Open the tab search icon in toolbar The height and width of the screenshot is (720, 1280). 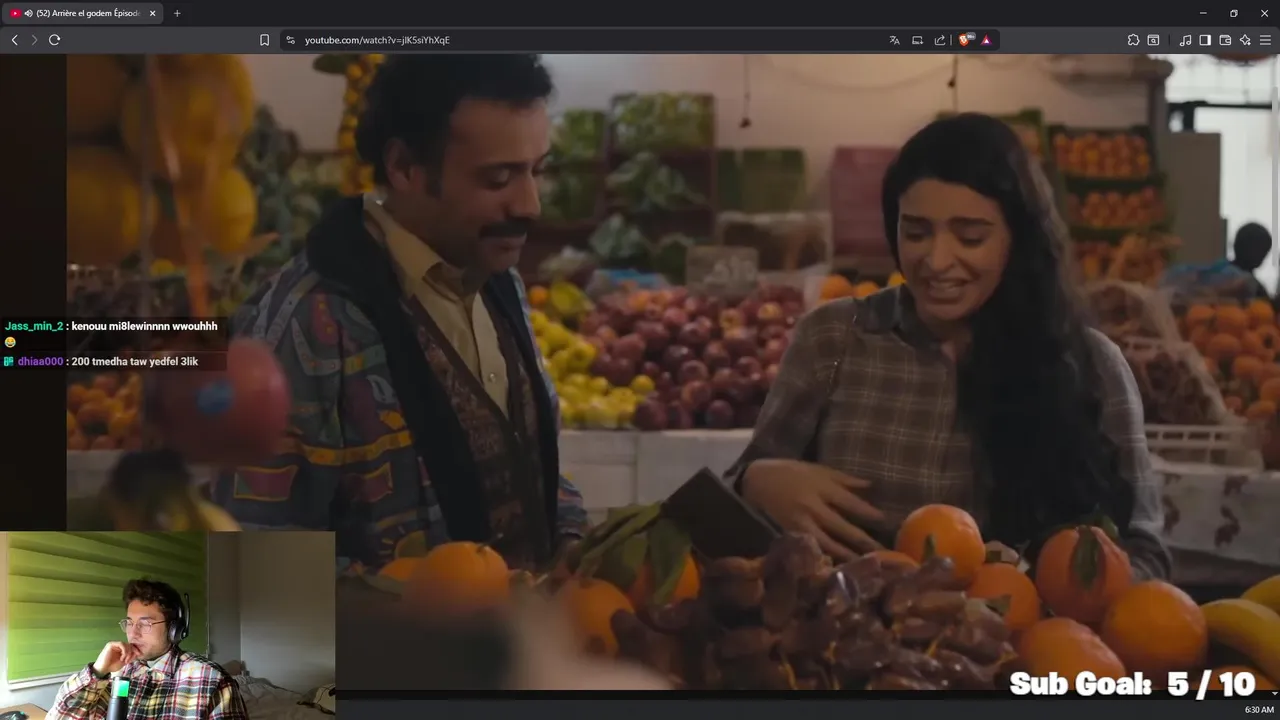1153,40
